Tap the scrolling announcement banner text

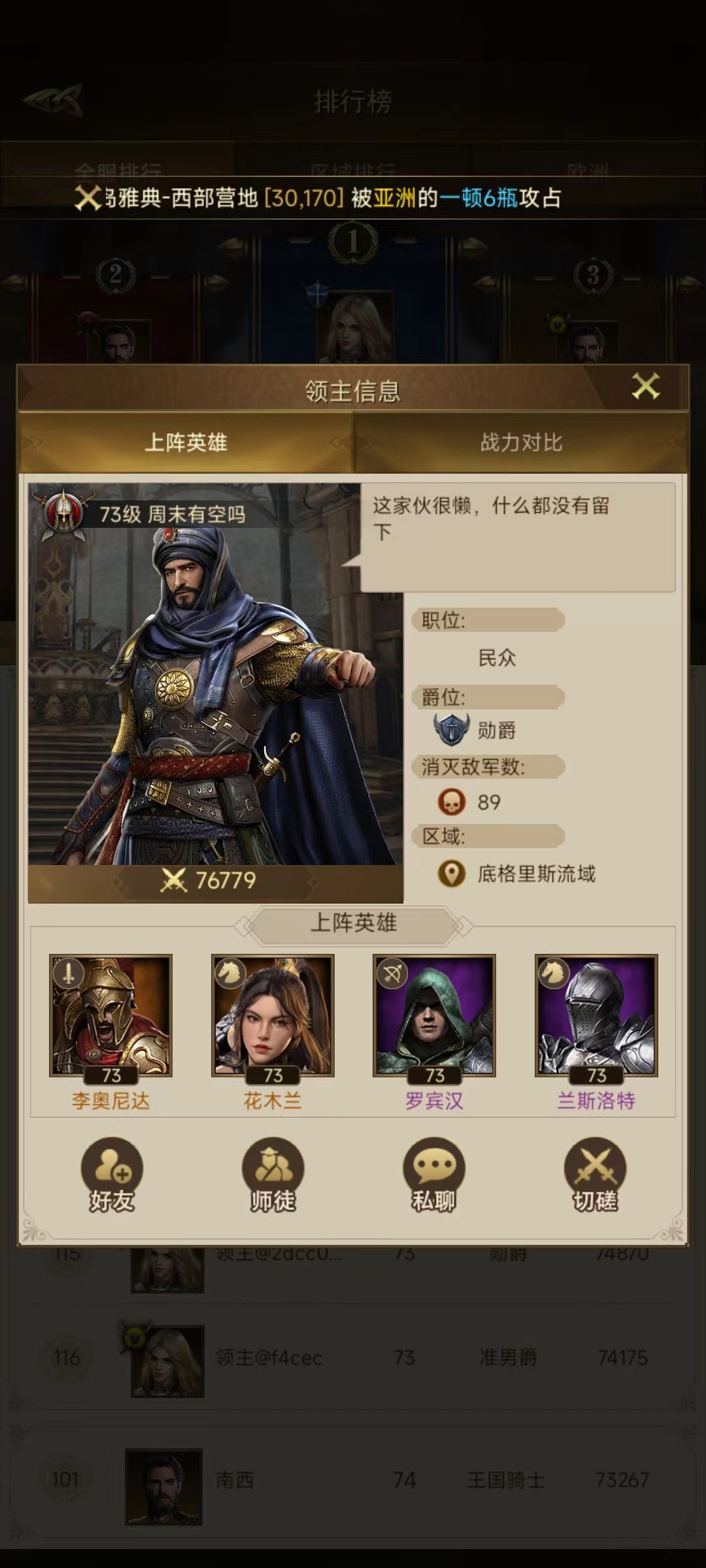pyautogui.click(x=333, y=197)
